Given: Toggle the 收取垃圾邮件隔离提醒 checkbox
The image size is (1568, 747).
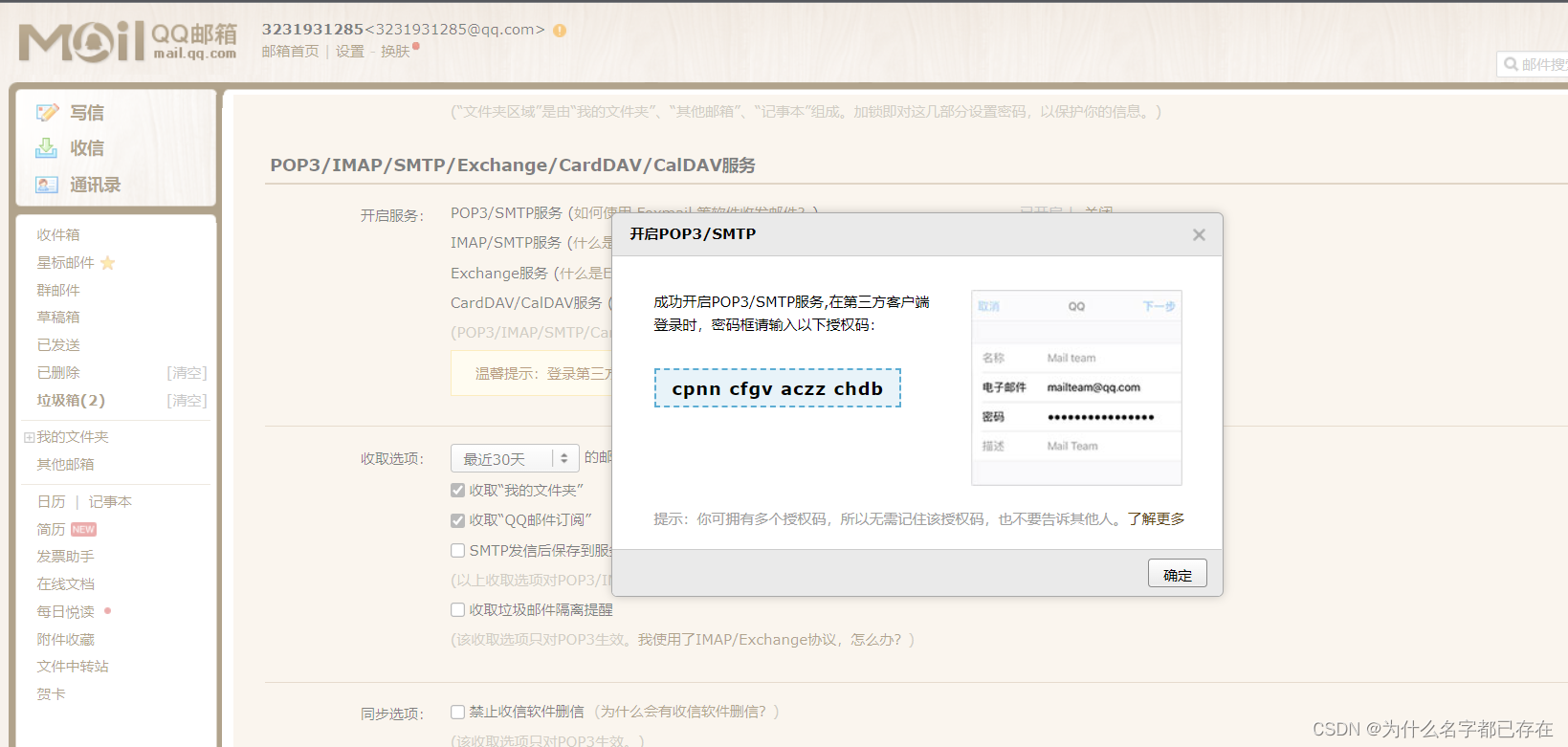Looking at the screenshot, I should pyautogui.click(x=457, y=609).
